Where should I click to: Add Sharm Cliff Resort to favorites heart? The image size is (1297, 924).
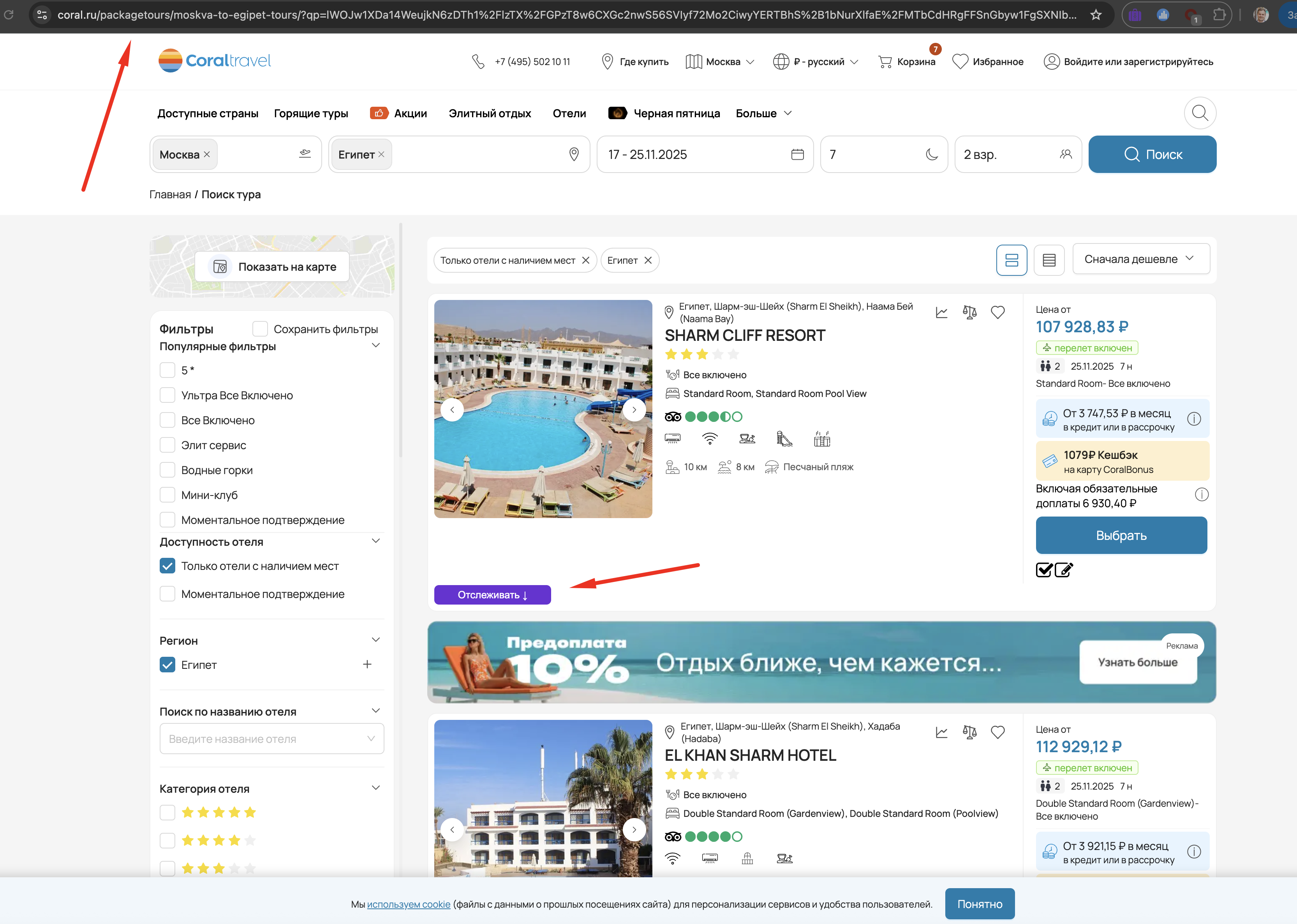point(998,312)
